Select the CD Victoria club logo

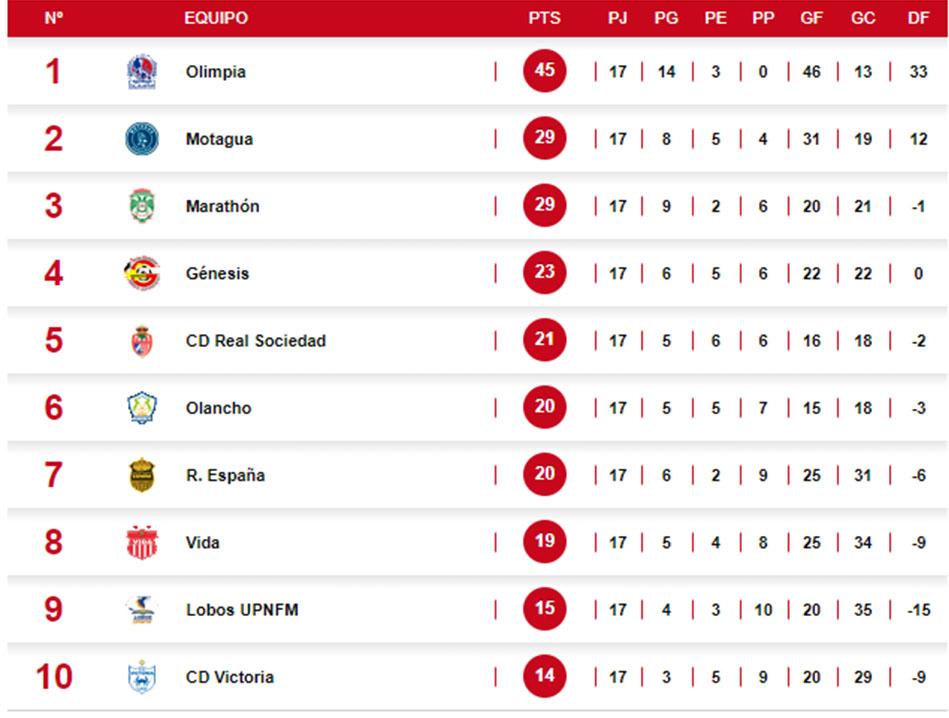(142, 677)
